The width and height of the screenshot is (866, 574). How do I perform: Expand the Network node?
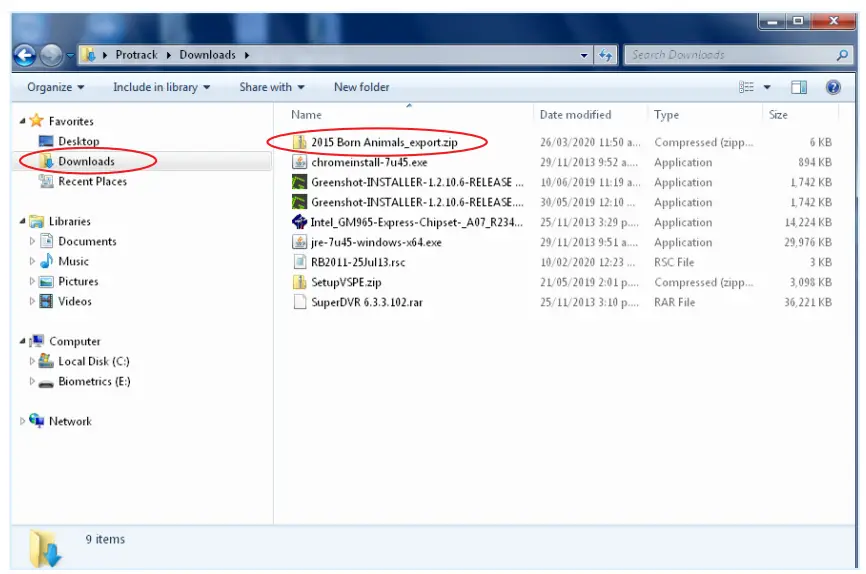[23, 421]
